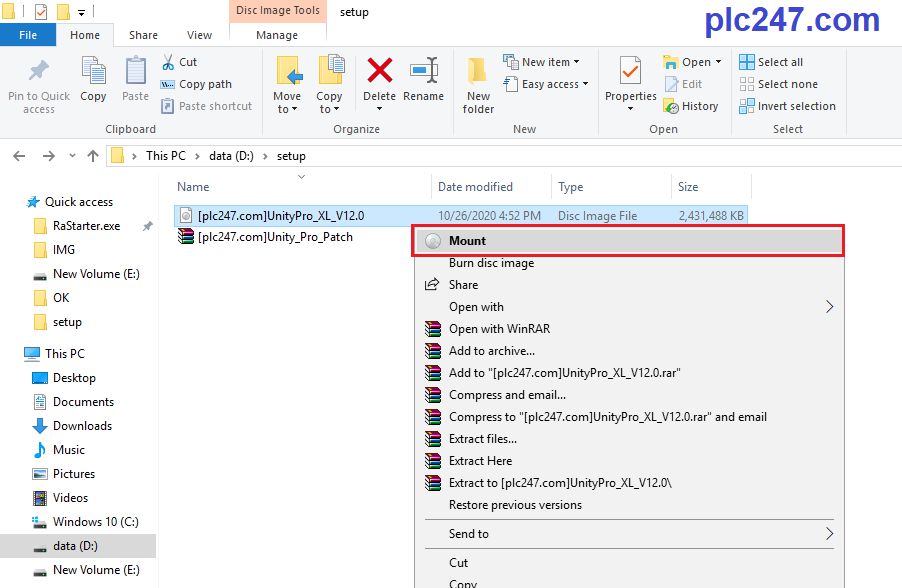The width and height of the screenshot is (902, 588).
Task: Click Open with WinRAR menu entry
Action: pos(628,329)
